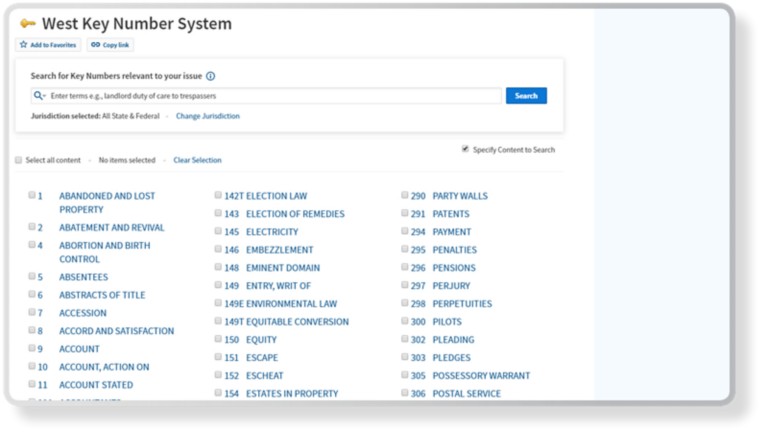
Task: Check the box for 11 Account Stated
Action: 32,384
